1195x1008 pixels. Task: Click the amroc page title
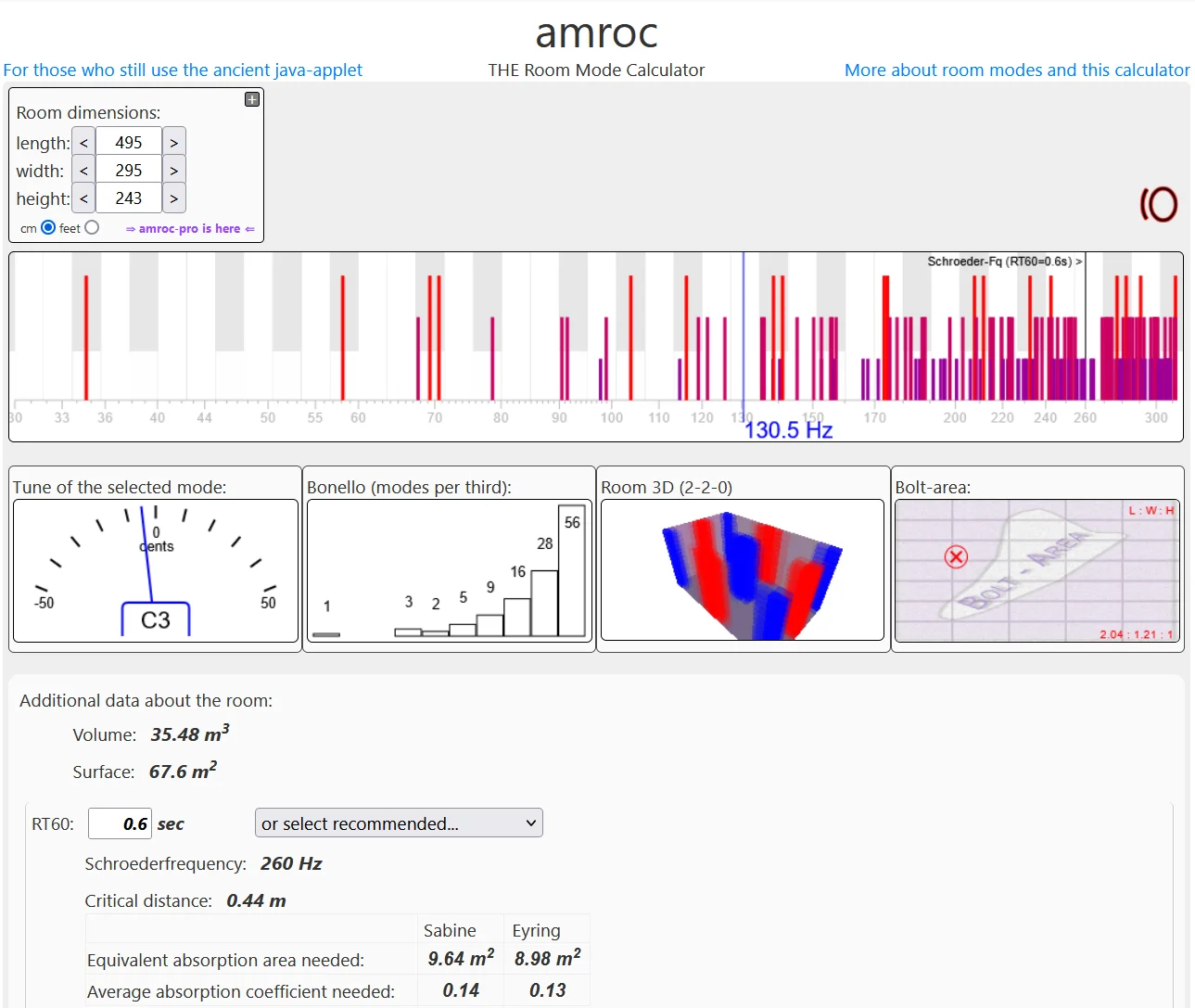(x=597, y=33)
